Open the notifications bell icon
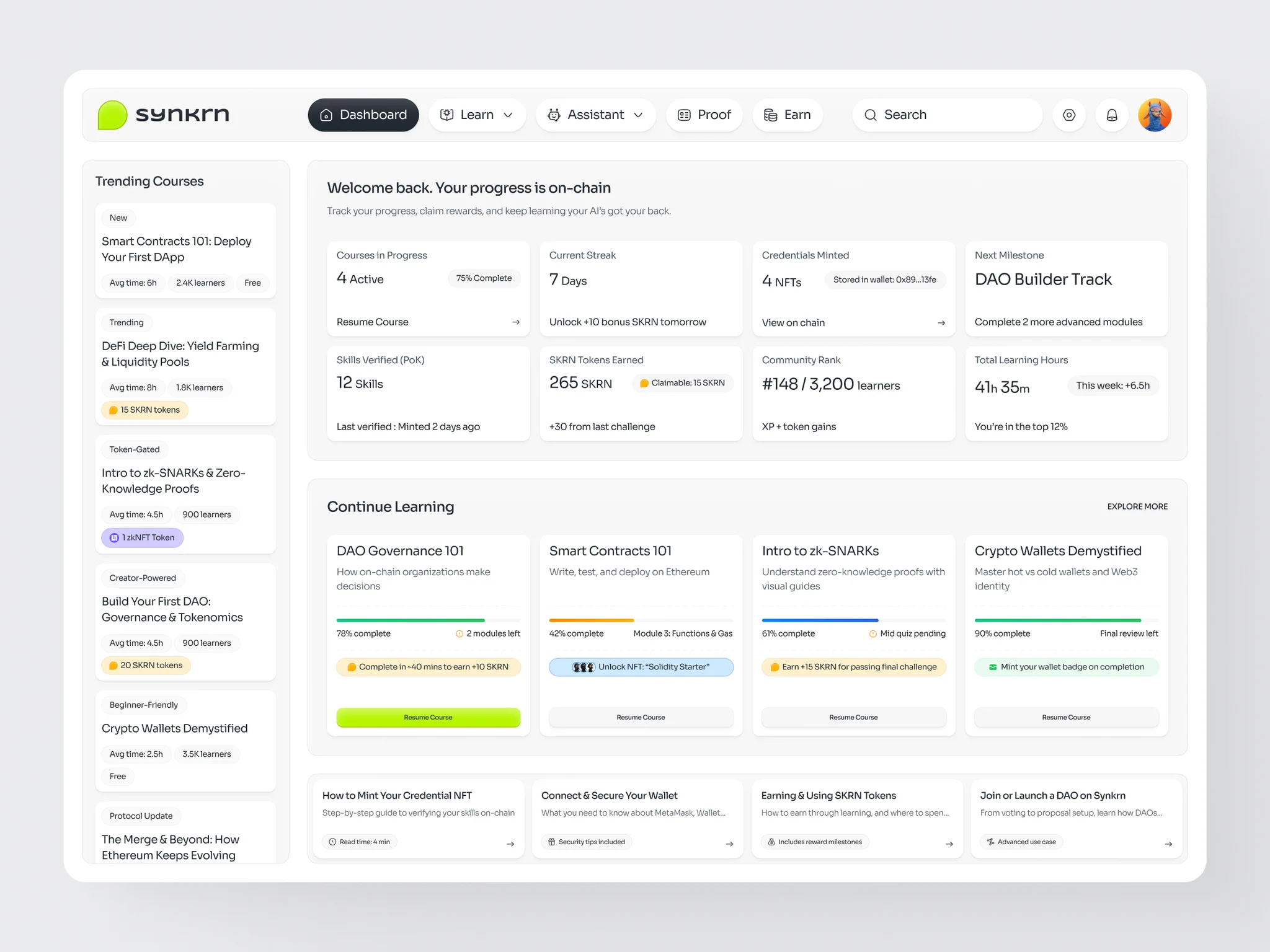This screenshot has height=952, width=1270. pos(1112,115)
